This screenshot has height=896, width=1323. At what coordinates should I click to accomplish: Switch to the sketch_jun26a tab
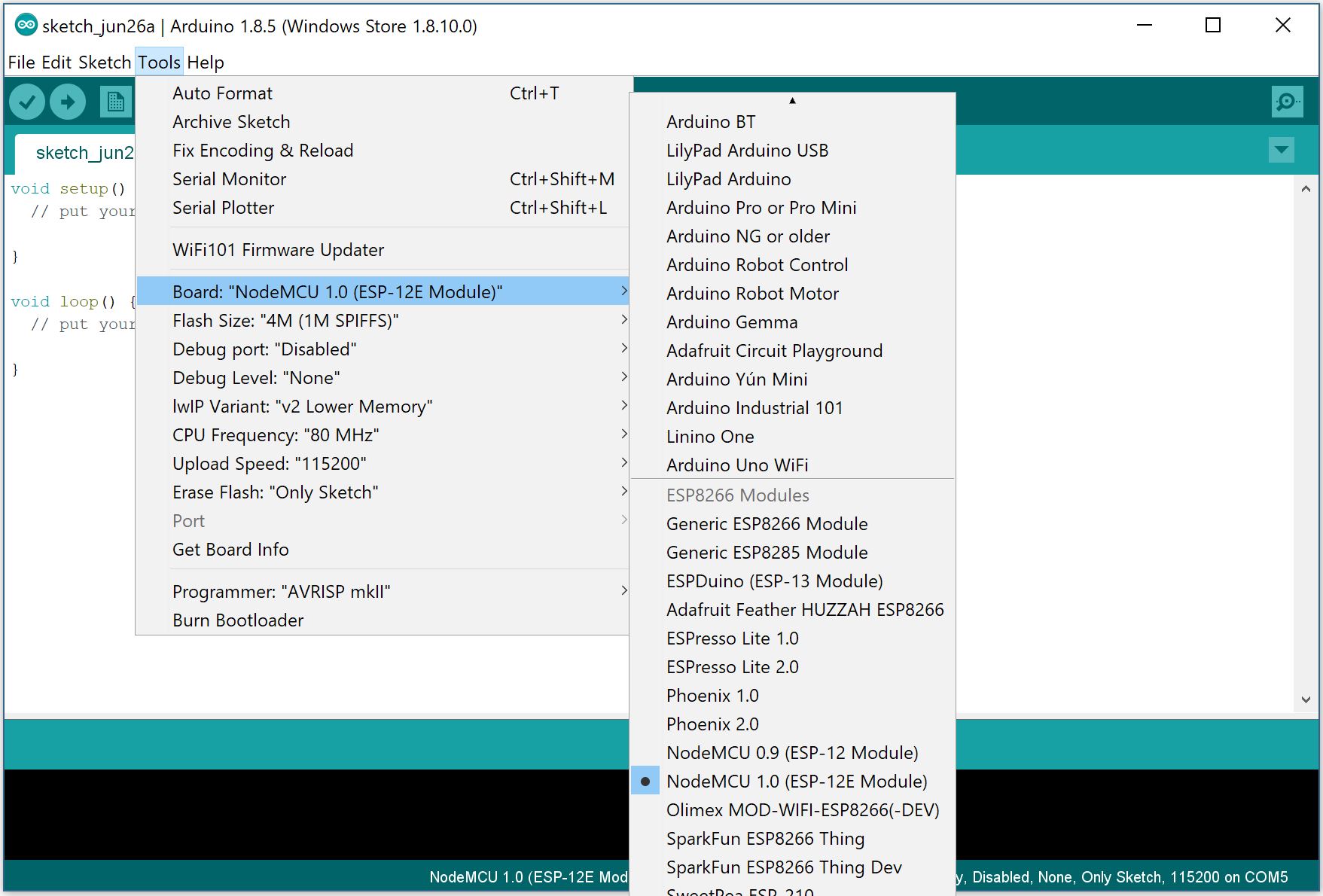[75, 153]
